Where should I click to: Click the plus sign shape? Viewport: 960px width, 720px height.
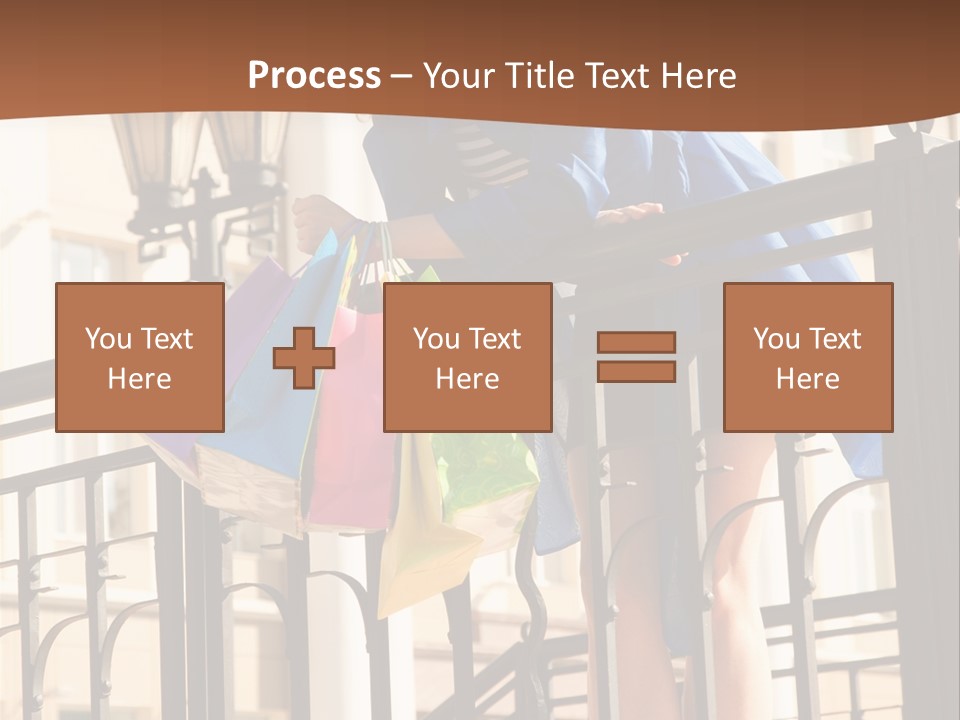click(304, 357)
